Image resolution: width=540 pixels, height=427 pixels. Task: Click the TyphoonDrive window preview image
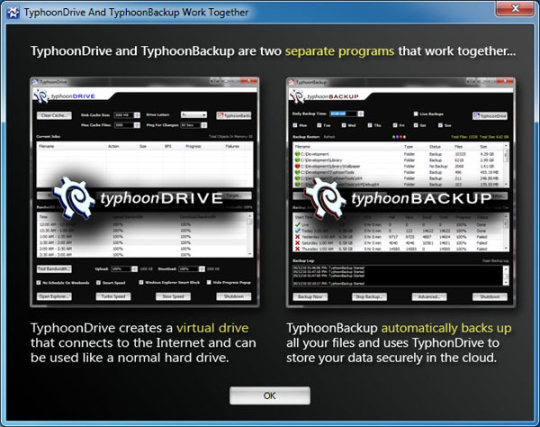[x=145, y=192]
